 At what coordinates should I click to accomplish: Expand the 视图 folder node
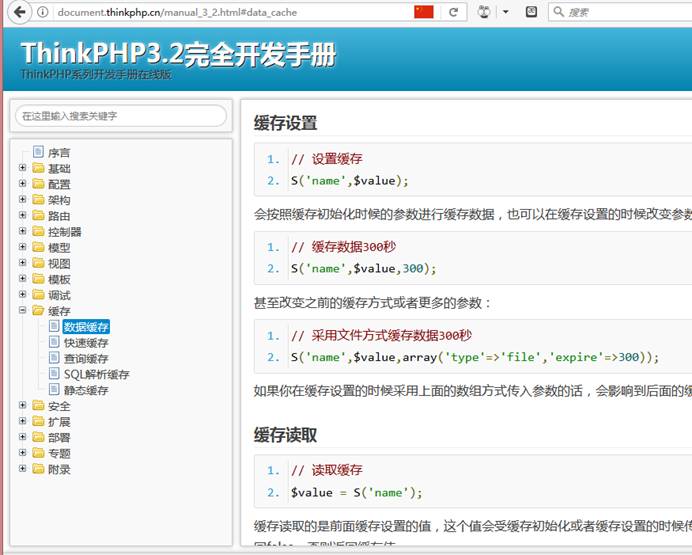23,263
